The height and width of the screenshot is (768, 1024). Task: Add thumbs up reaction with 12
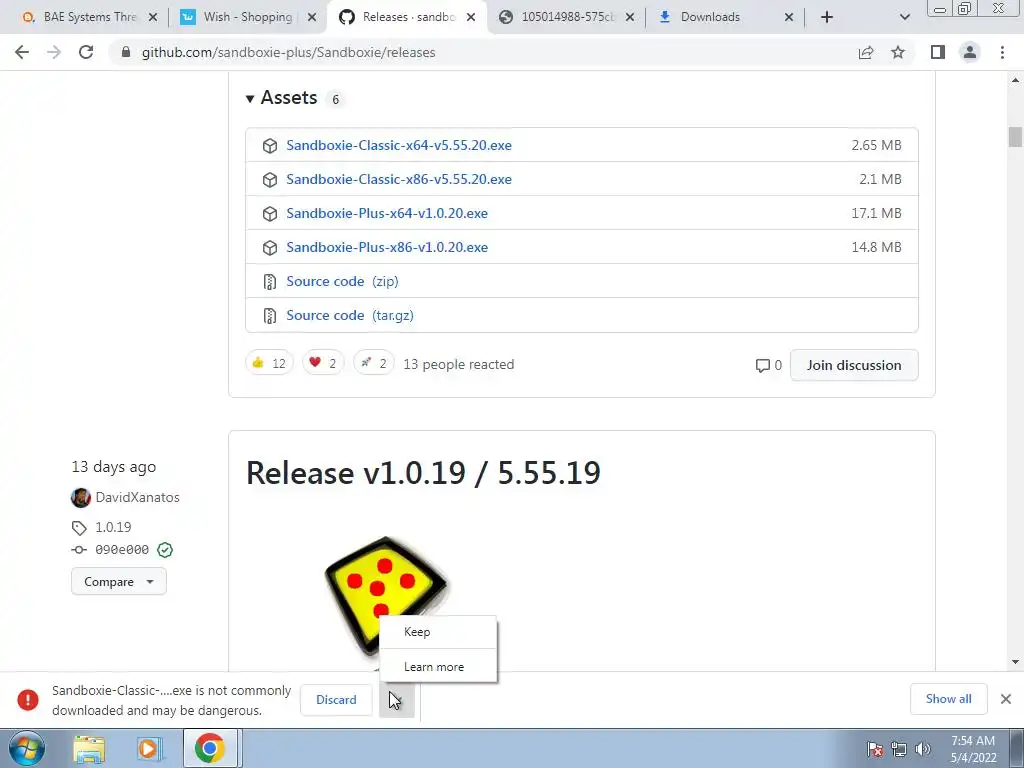click(x=269, y=363)
